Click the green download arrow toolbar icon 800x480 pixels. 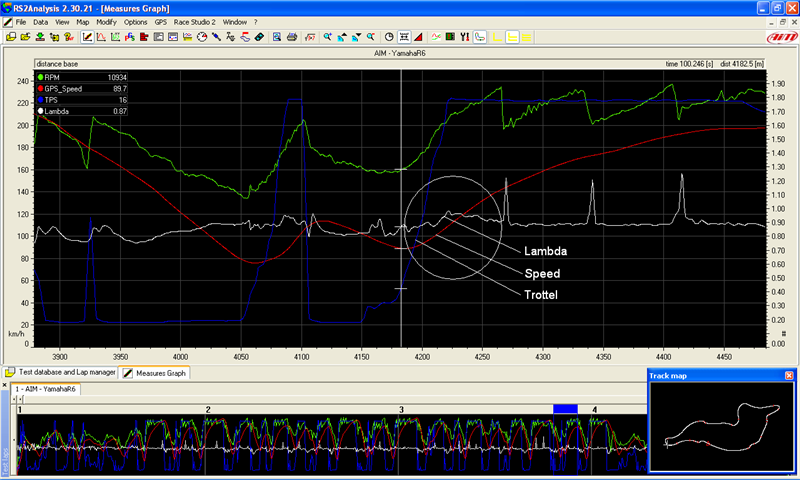tap(40, 37)
